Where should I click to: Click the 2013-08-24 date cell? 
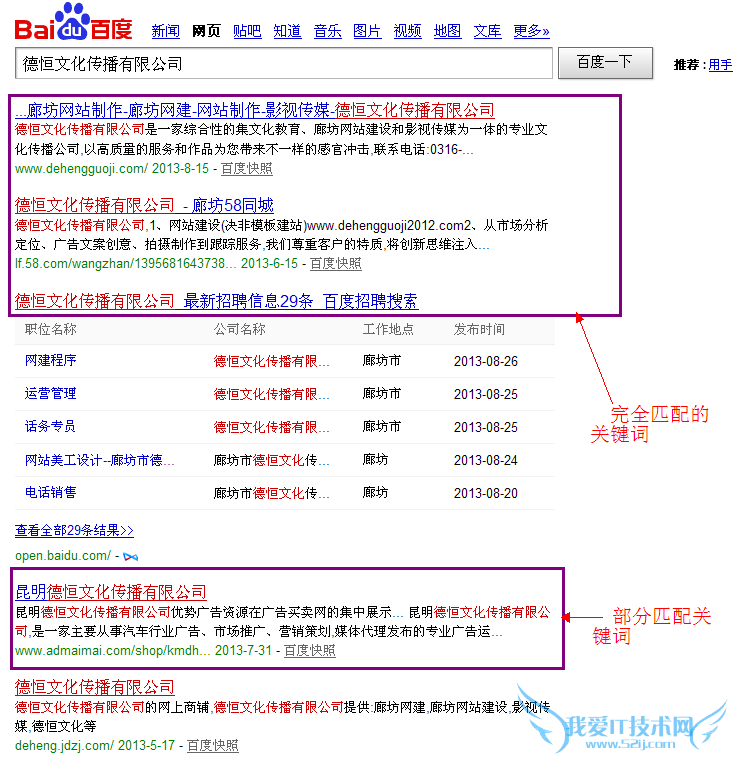click(486, 460)
